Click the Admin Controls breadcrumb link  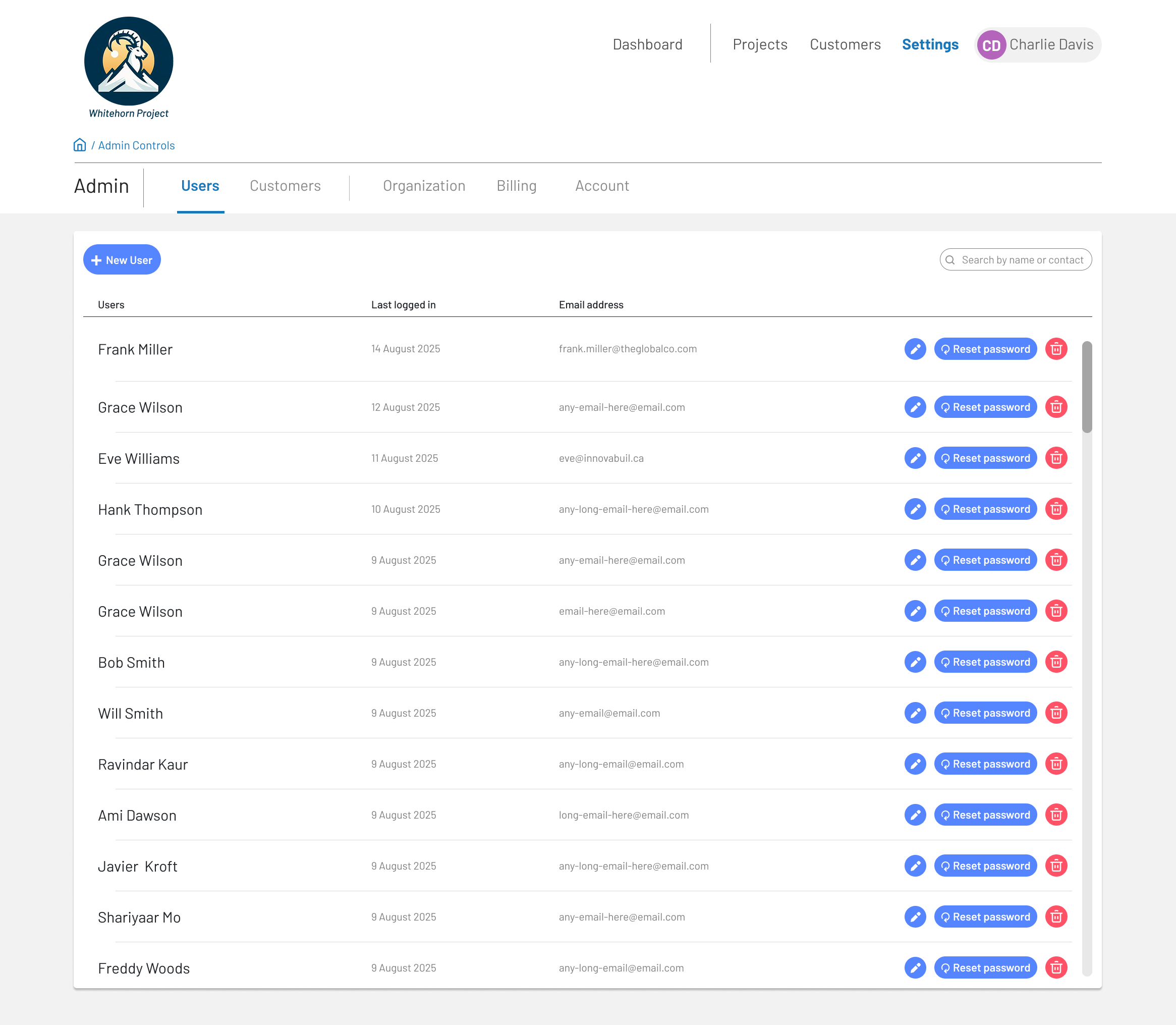click(136, 145)
